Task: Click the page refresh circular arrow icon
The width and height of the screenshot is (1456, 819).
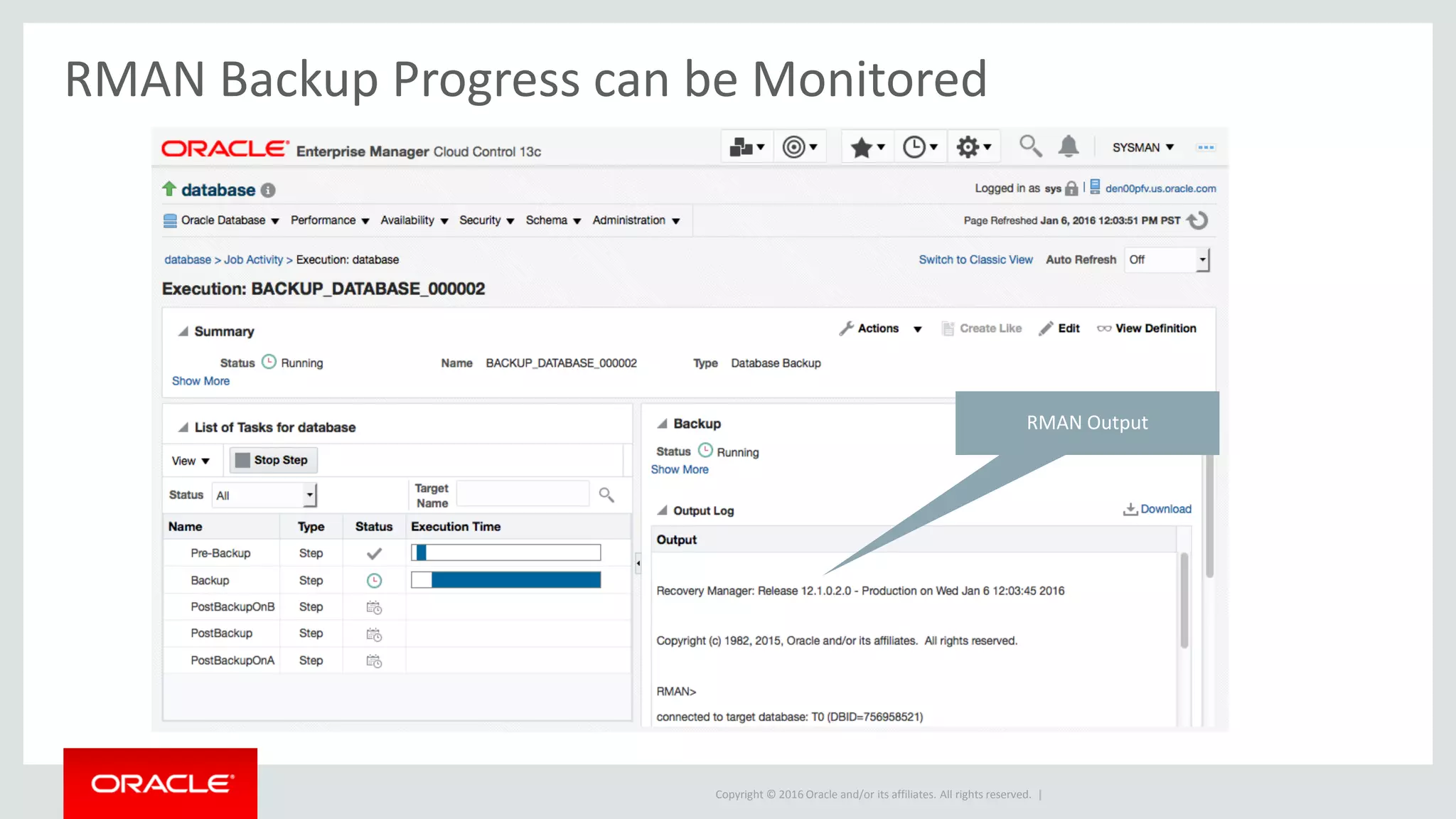Action: pyautogui.click(x=1198, y=220)
